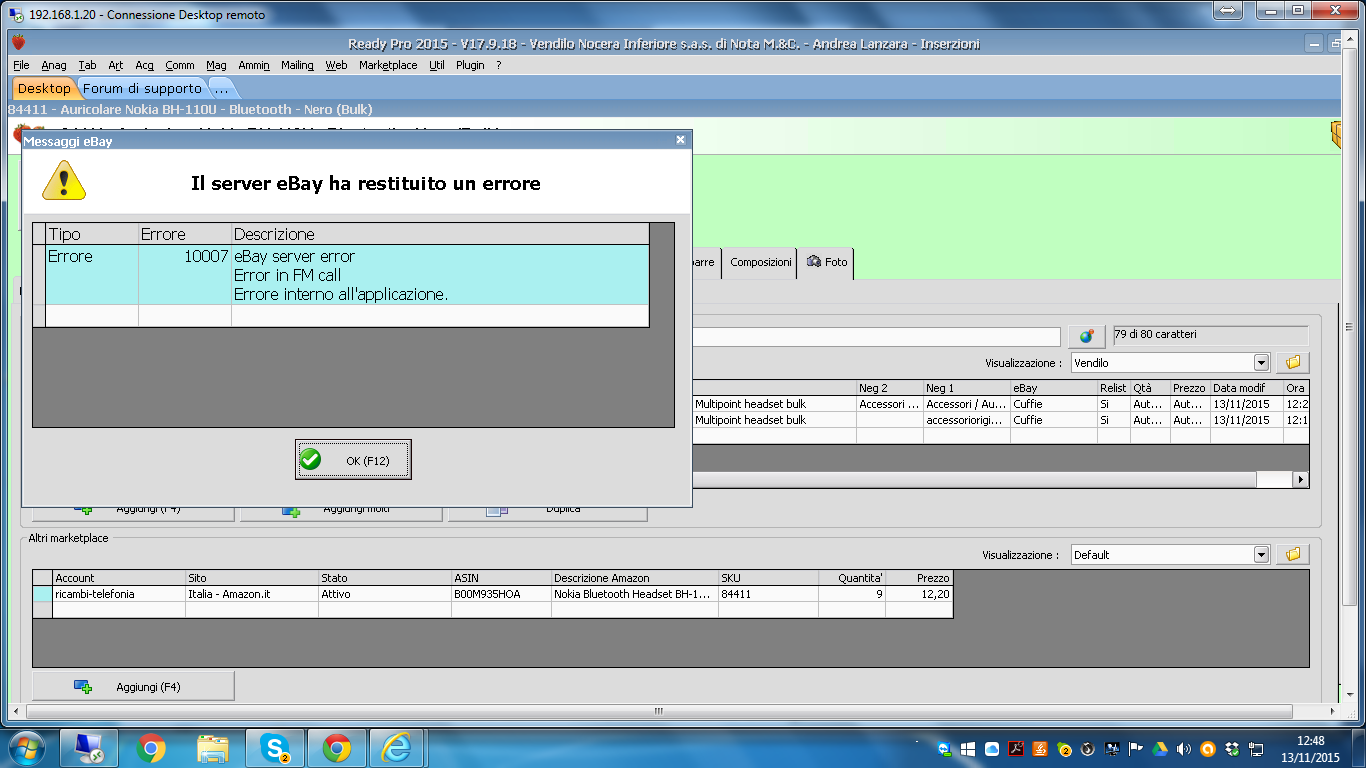This screenshot has width=1366, height=768.
Task: Open the folder icon next to Vendilo dropdown
Action: pos(1292,363)
